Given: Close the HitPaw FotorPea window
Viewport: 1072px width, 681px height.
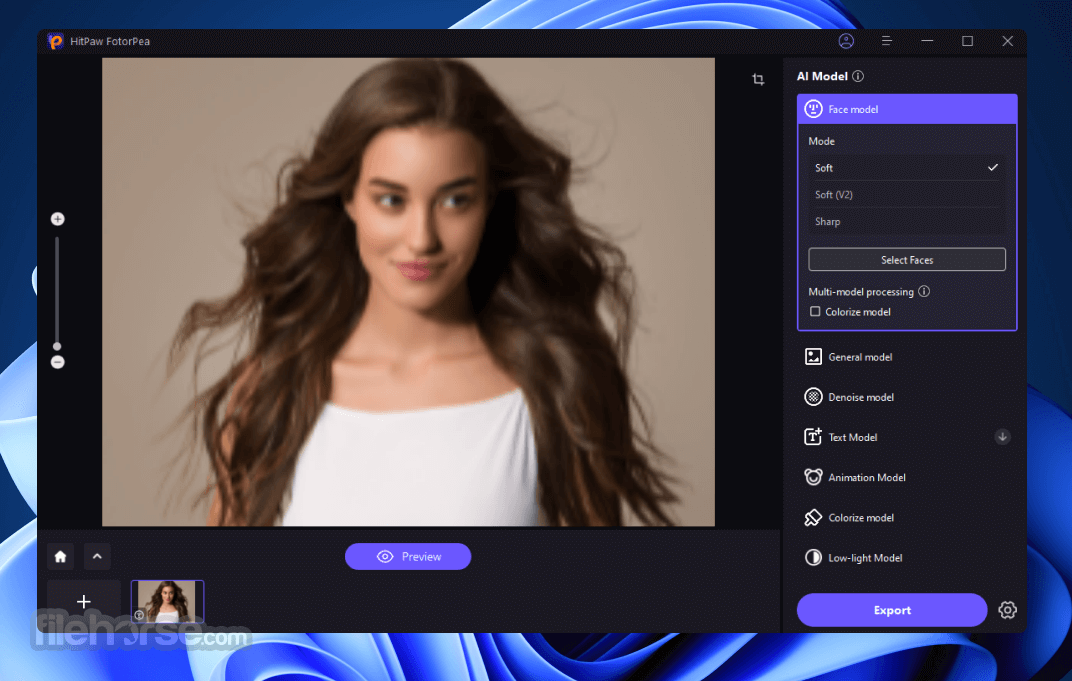Looking at the screenshot, I should pyautogui.click(x=1008, y=41).
